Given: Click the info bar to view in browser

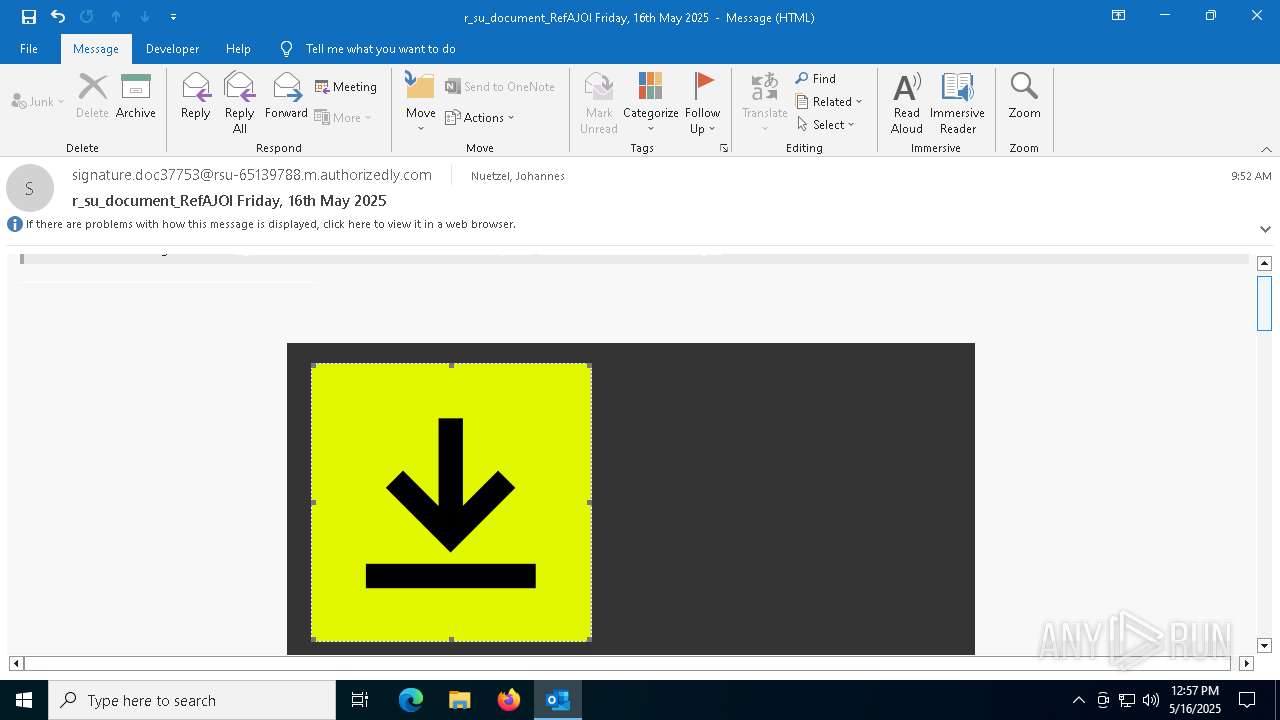Looking at the screenshot, I should [x=271, y=224].
